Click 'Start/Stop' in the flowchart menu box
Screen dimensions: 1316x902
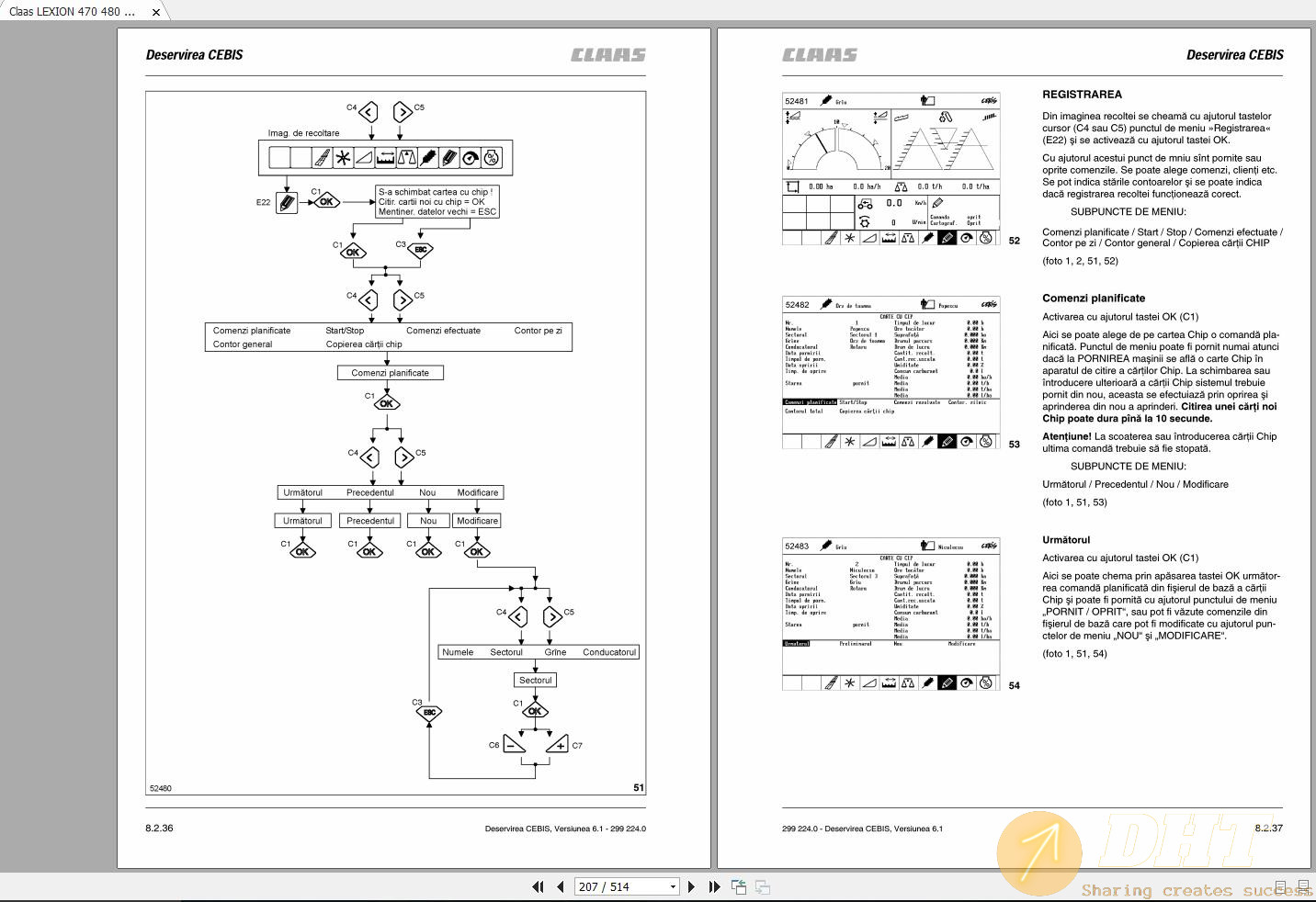click(x=345, y=331)
